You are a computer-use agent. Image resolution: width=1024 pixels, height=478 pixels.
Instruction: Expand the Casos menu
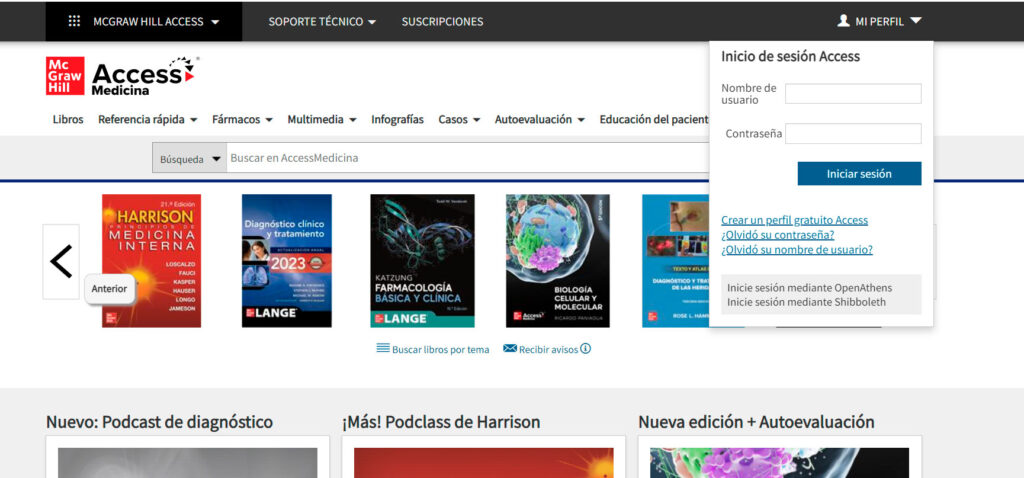pyautogui.click(x=459, y=120)
